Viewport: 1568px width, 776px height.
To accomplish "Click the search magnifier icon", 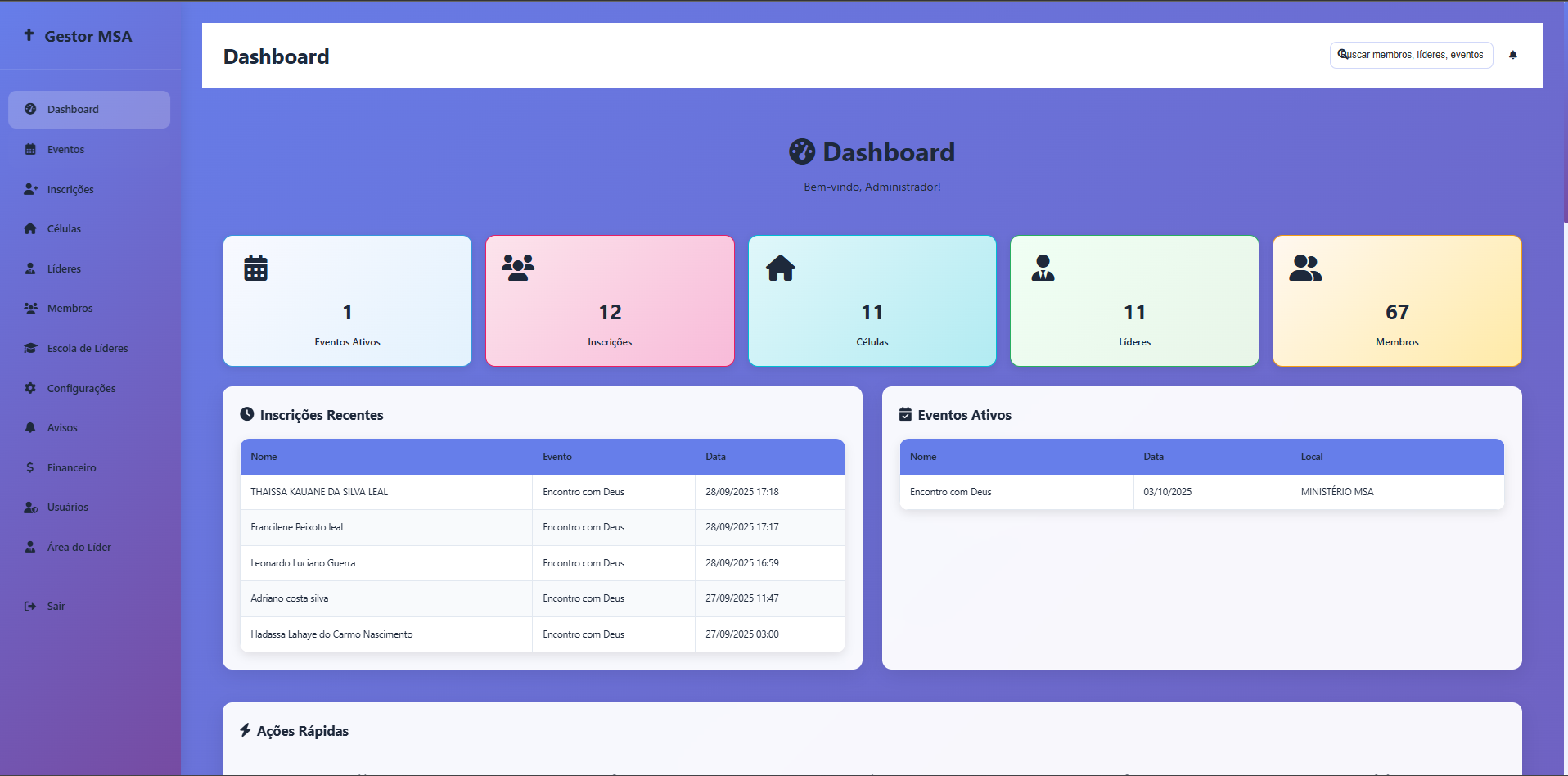I will (1341, 54).
